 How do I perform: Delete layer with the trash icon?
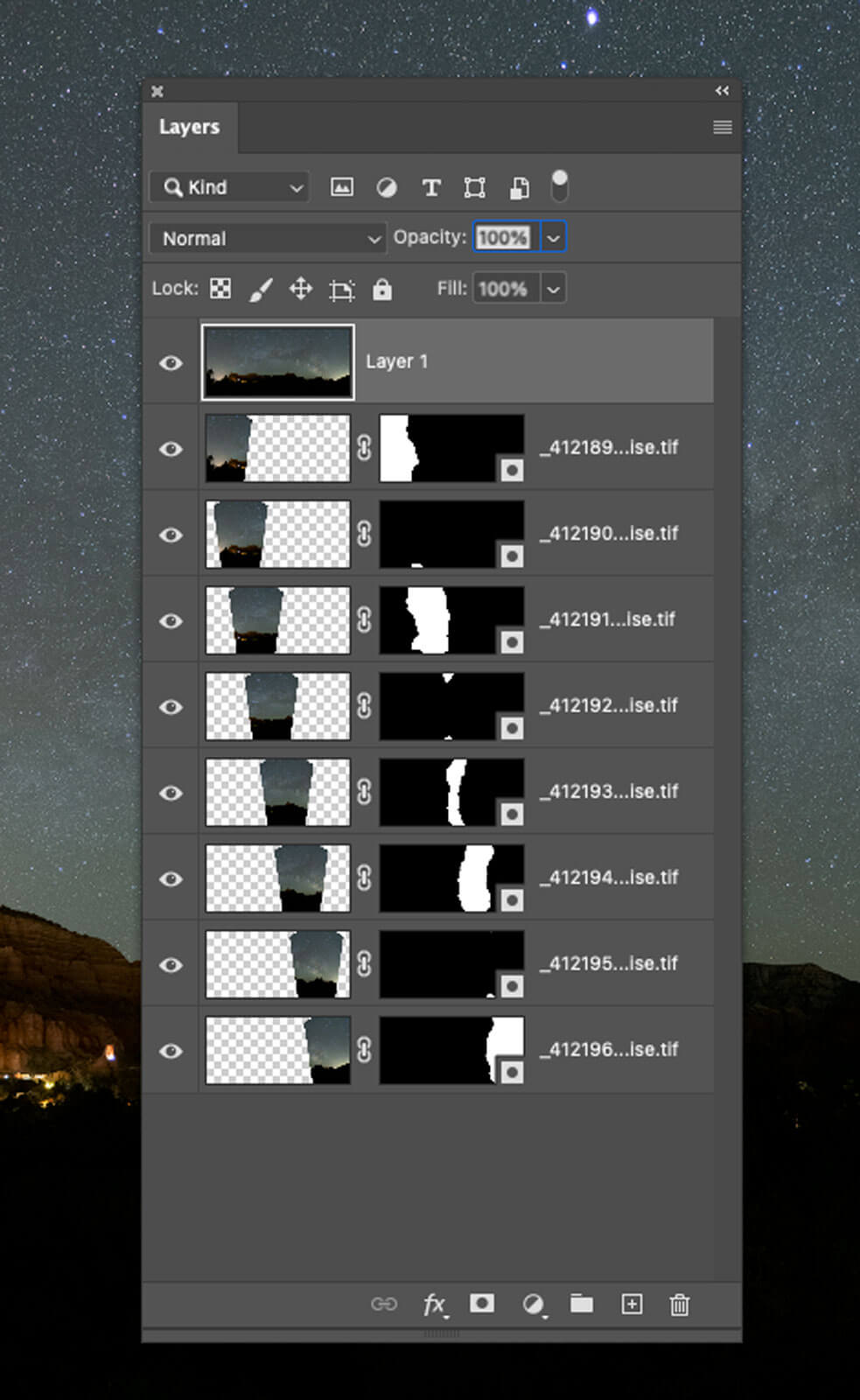(680, 1305)
